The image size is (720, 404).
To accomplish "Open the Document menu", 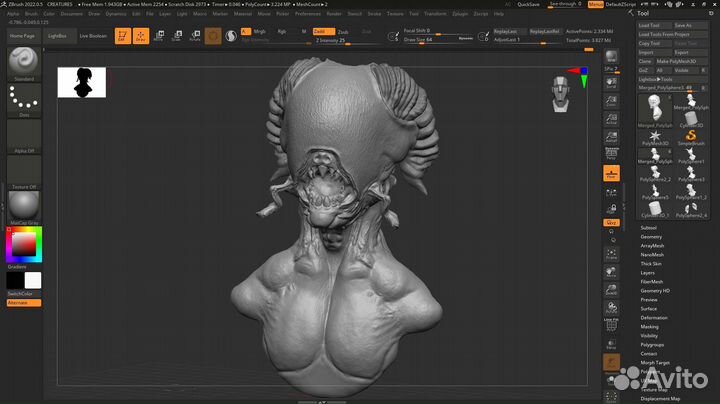I will click(x=71, y=14).
